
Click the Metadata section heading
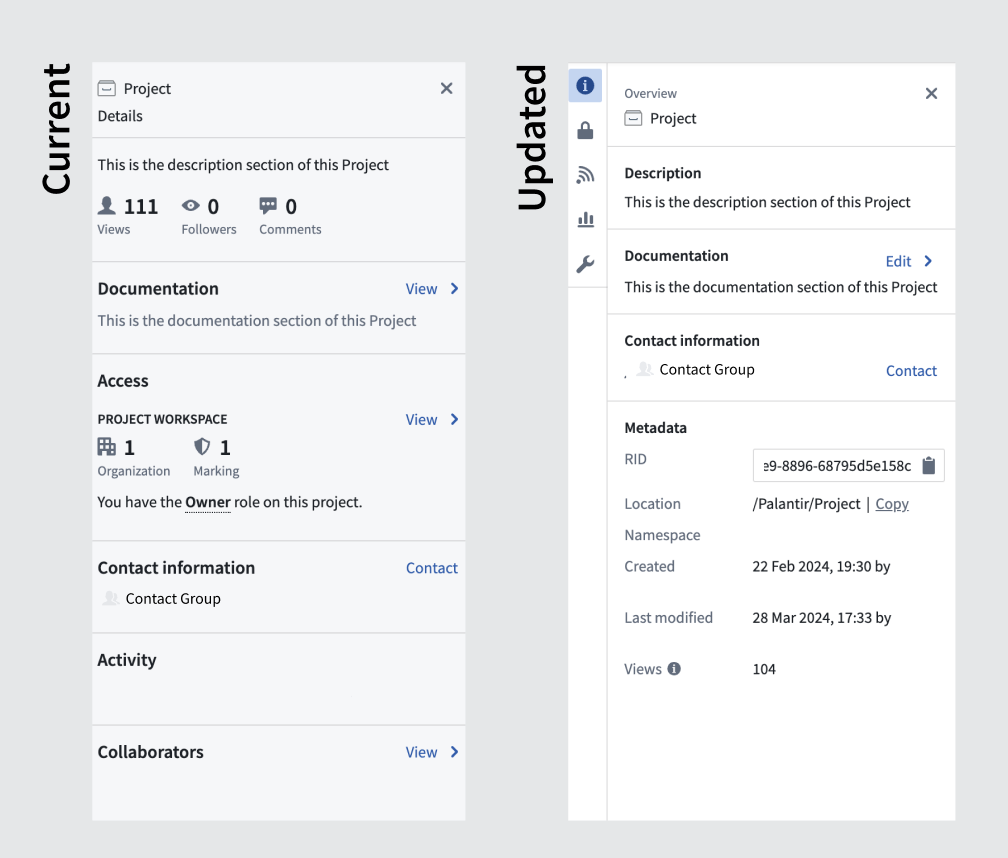coord(655,428)
